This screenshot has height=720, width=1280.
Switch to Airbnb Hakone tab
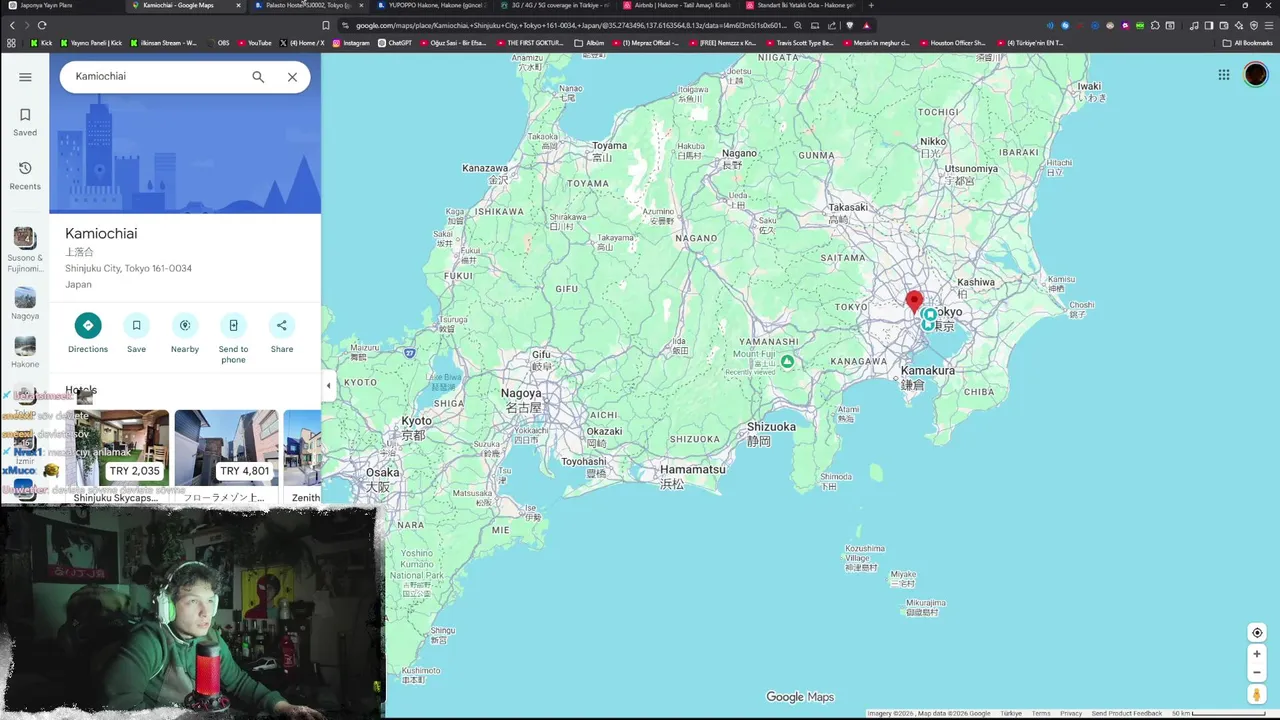[x=677, y=6]
